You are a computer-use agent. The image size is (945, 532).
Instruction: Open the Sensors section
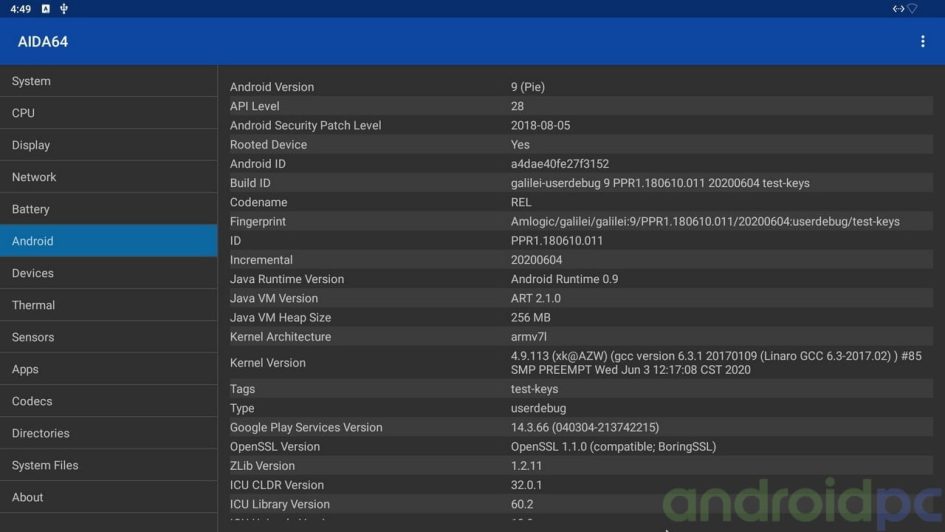point(108,337)
